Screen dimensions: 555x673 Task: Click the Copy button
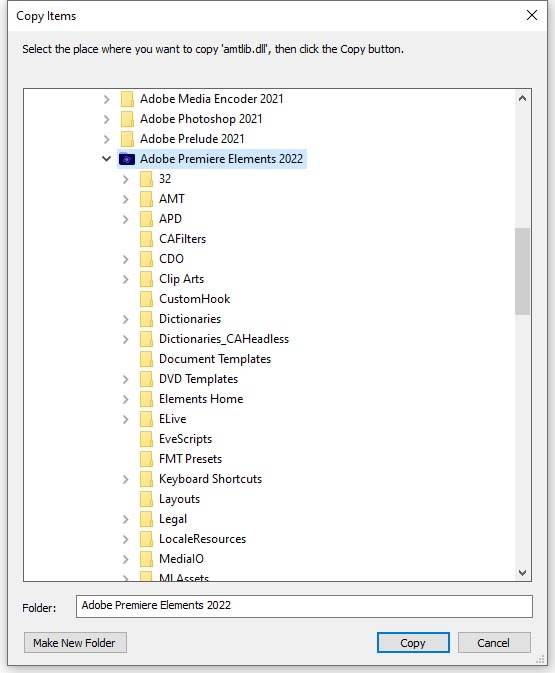tap(413, 643)
